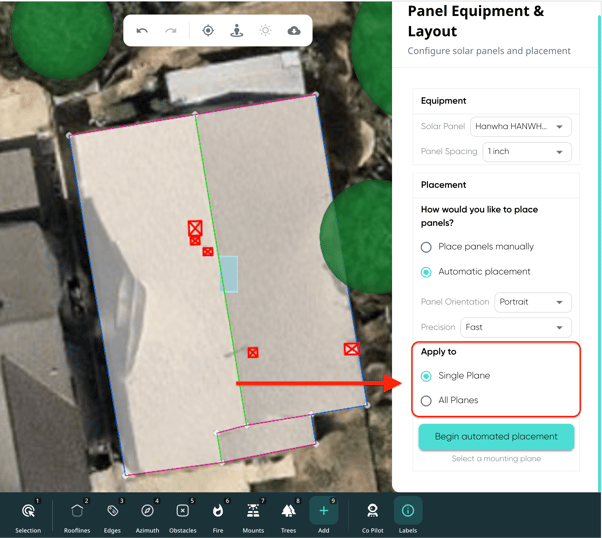Click the recenter target icon
The width and height of the screenshot is (602, 538).
208,31
